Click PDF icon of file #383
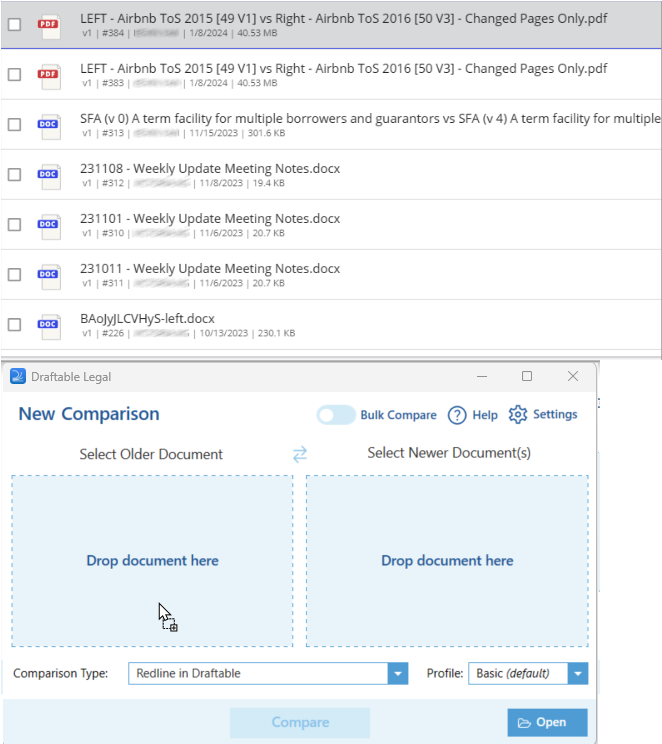The image size is (662, 744). pos(49,76)
